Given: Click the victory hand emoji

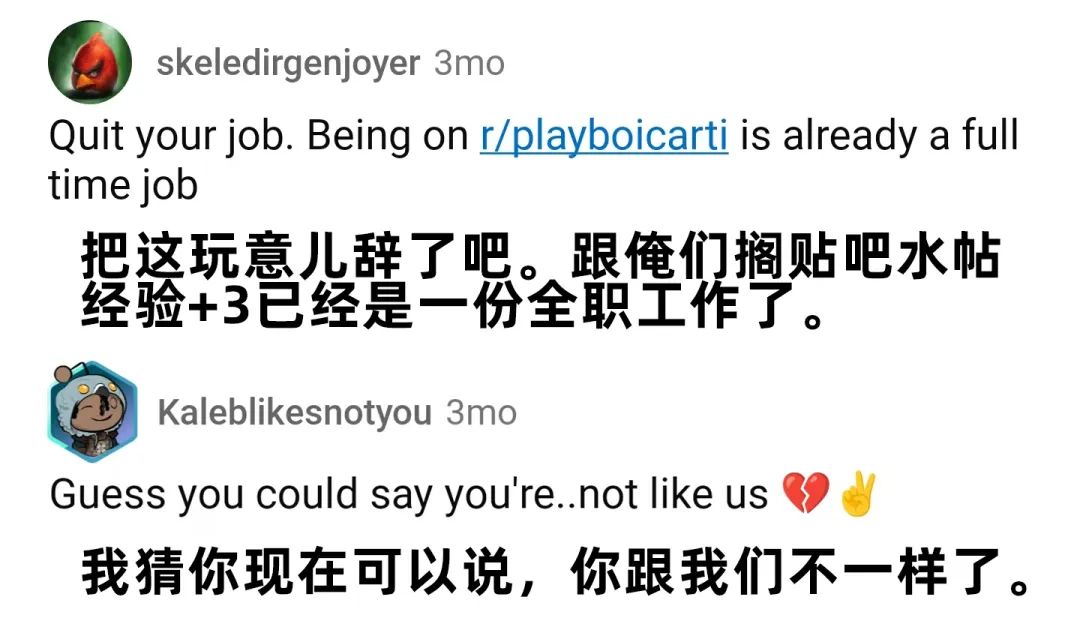Looking at the screenshot, I should pyautogui.click(x=857, y=495).
